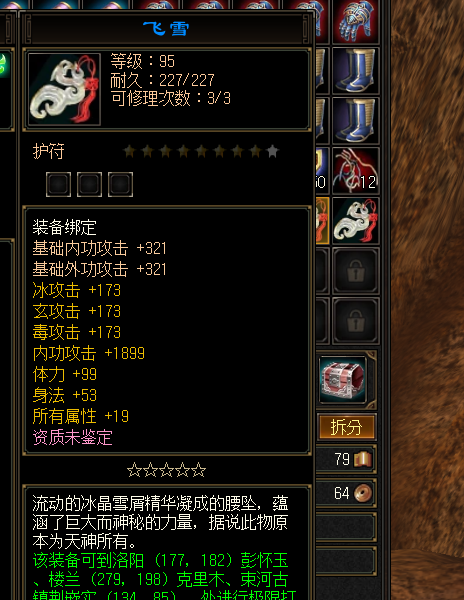The image size is (464, 600).
Task: Click the scroll currency icon beside 79
Action: 363,459
